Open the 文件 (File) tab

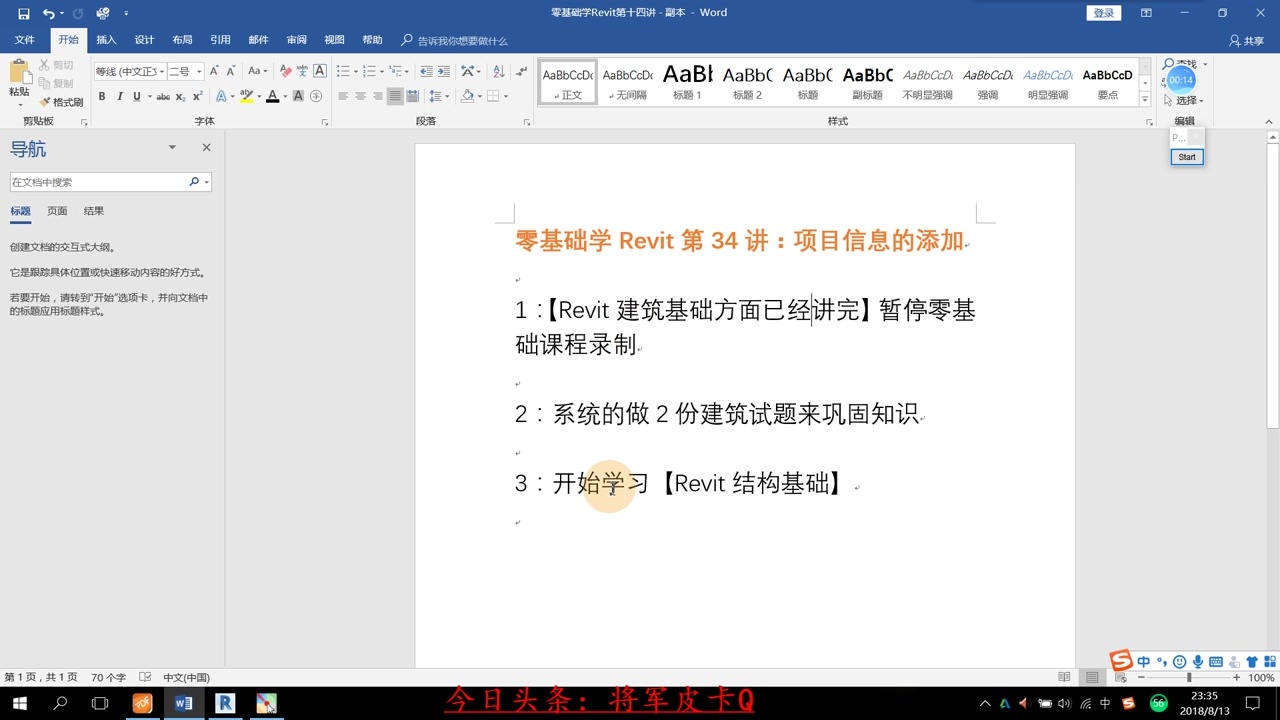click(25, 40)
